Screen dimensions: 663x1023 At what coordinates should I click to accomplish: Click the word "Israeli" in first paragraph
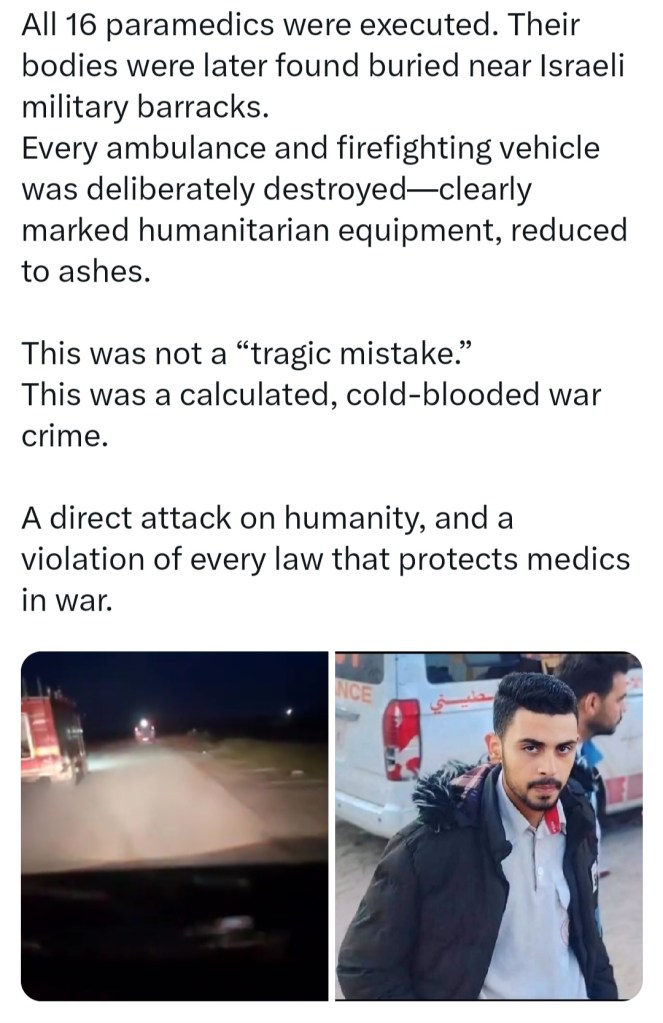point(583,66)
